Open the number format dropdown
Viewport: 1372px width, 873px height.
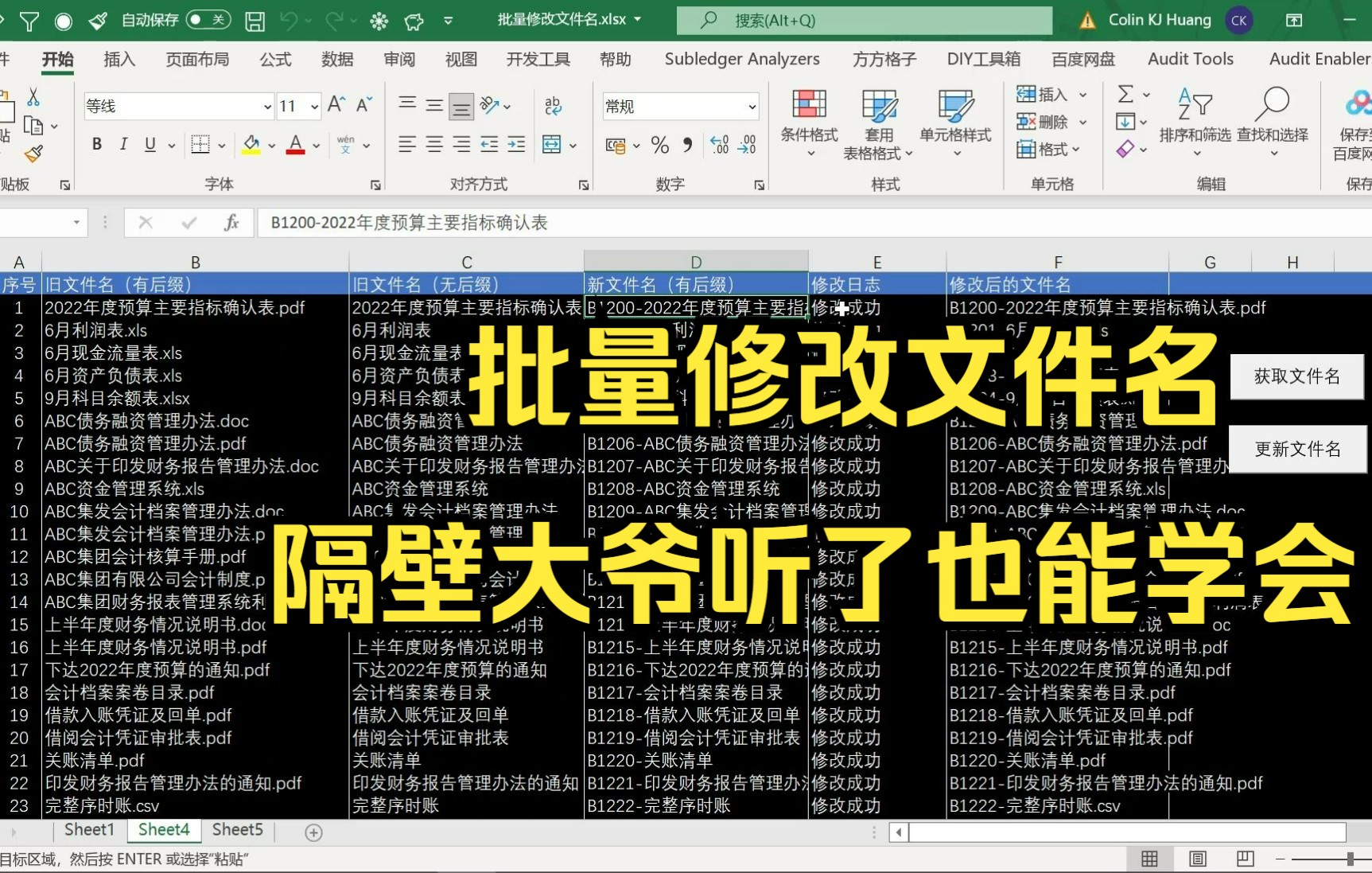click(752, 106)
